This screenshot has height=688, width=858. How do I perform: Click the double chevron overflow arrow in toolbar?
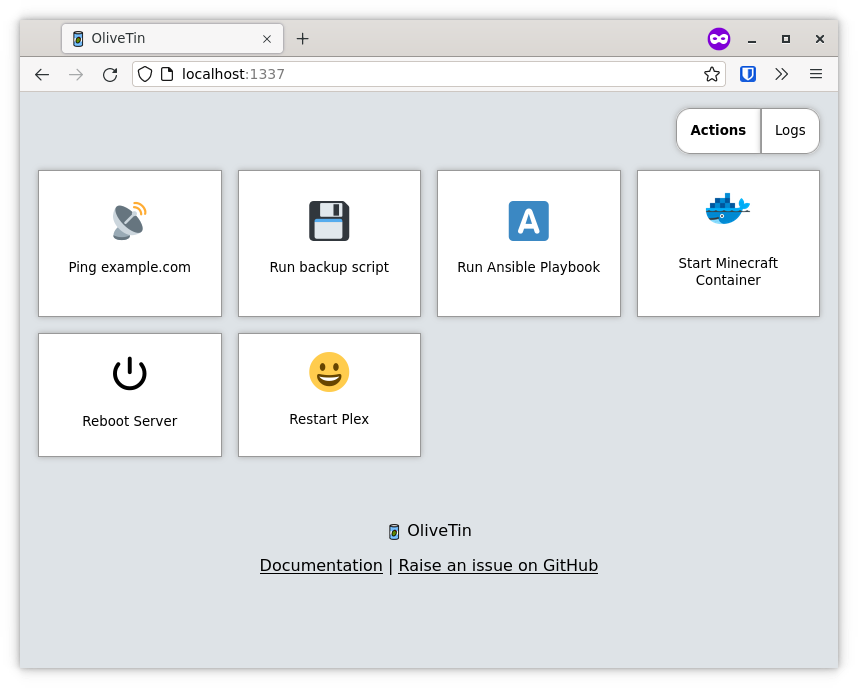tap(782, 74)
